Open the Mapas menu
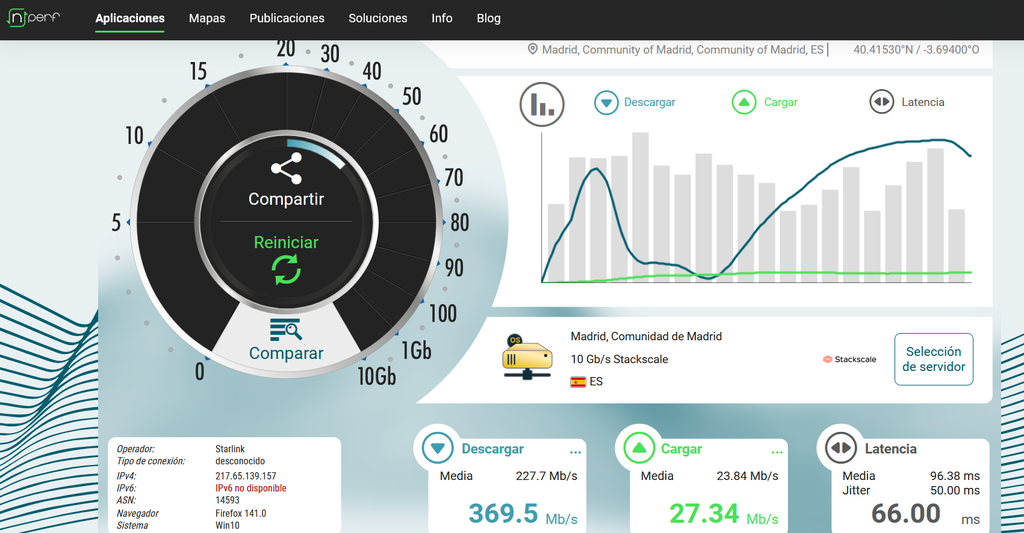This screenshot has height=533, width=1024. point(207,18)
